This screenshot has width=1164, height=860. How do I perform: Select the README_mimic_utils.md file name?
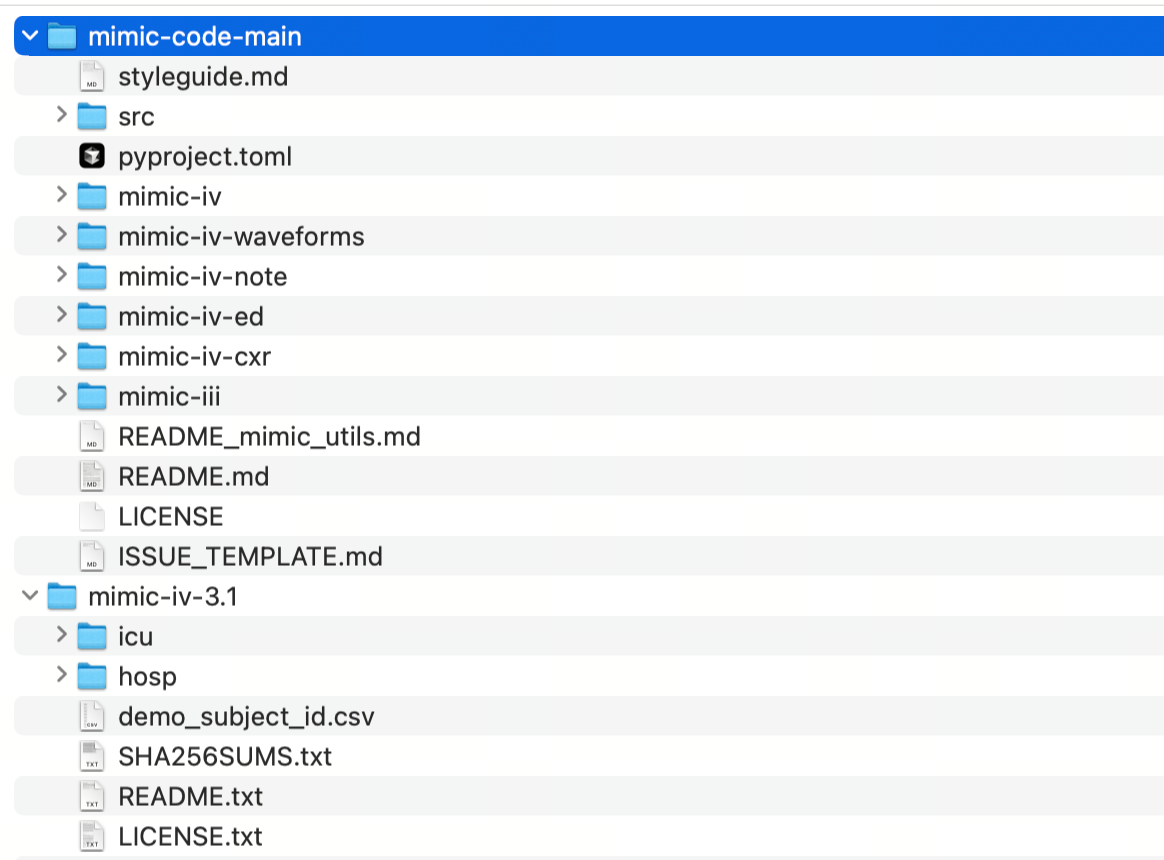[269, 437]
